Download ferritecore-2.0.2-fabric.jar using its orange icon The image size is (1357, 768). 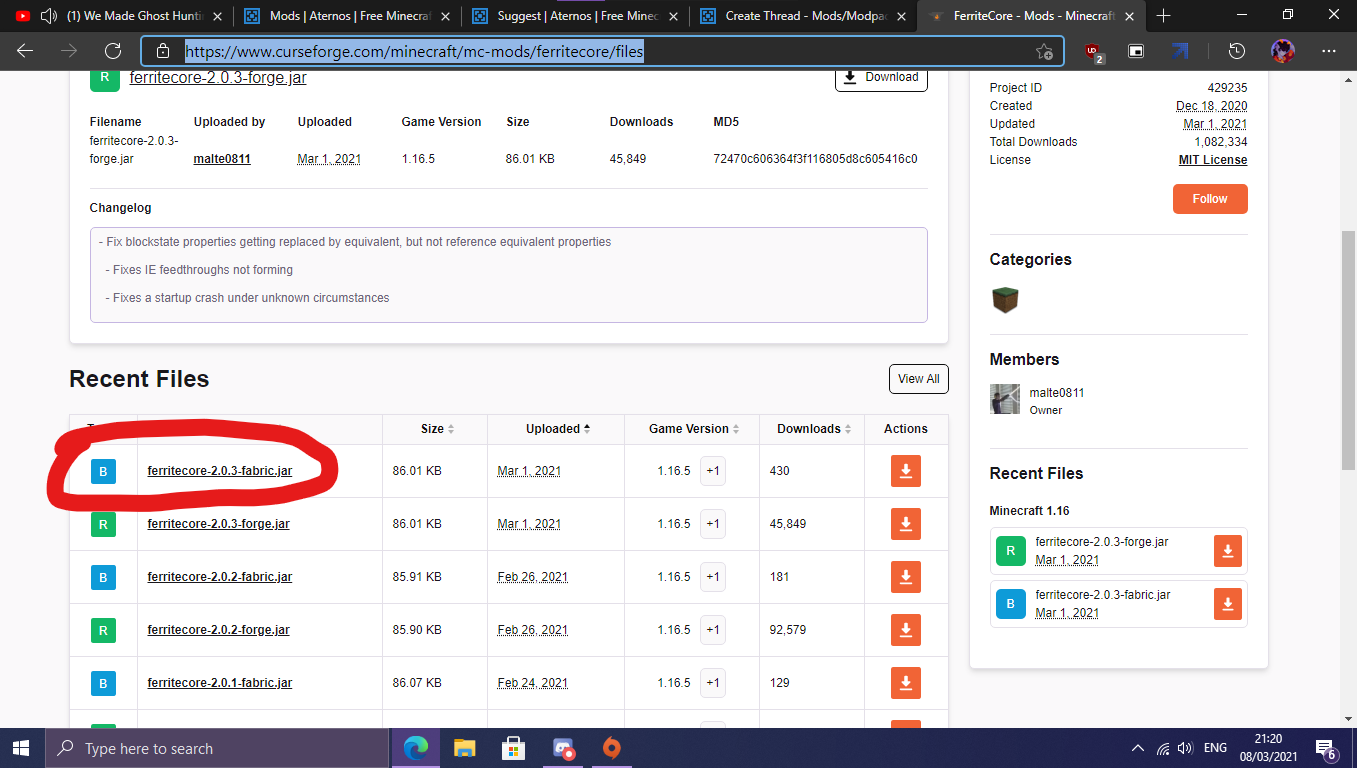tap(906, 577)
